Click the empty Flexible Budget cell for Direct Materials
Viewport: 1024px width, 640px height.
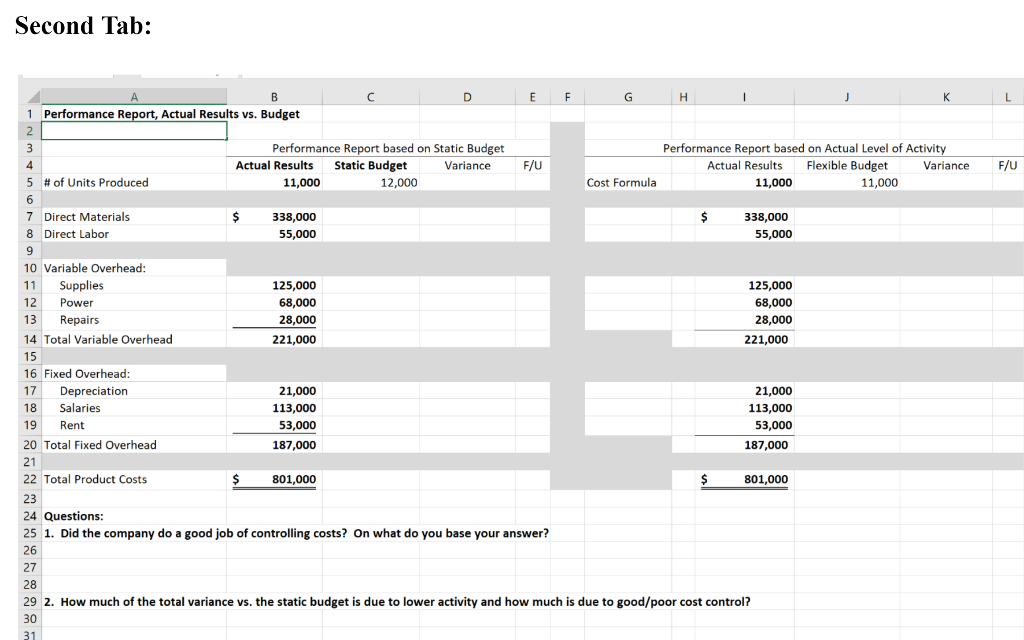pos(847,216)
